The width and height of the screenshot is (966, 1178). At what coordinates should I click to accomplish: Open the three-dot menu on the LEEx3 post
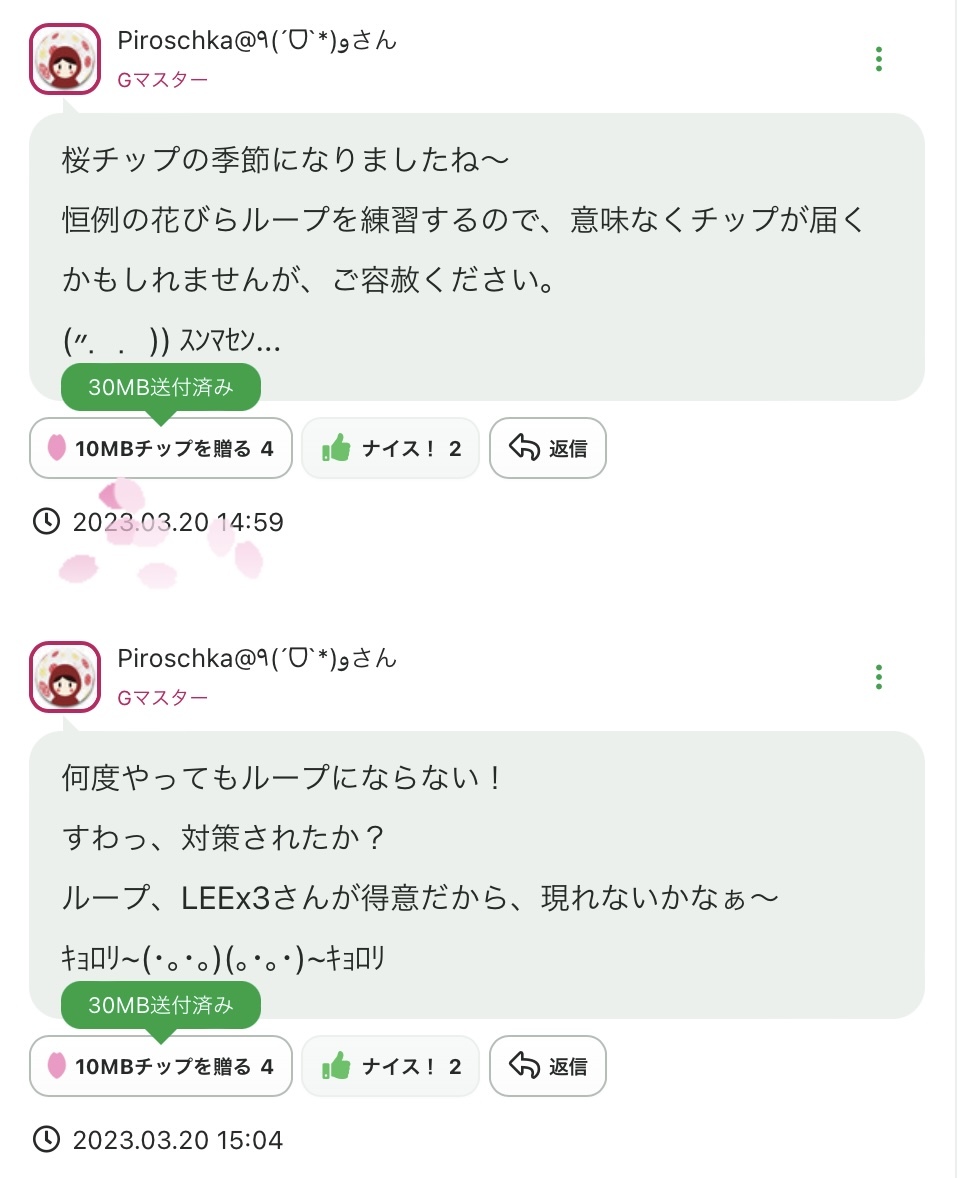click(x=878, y=677)
